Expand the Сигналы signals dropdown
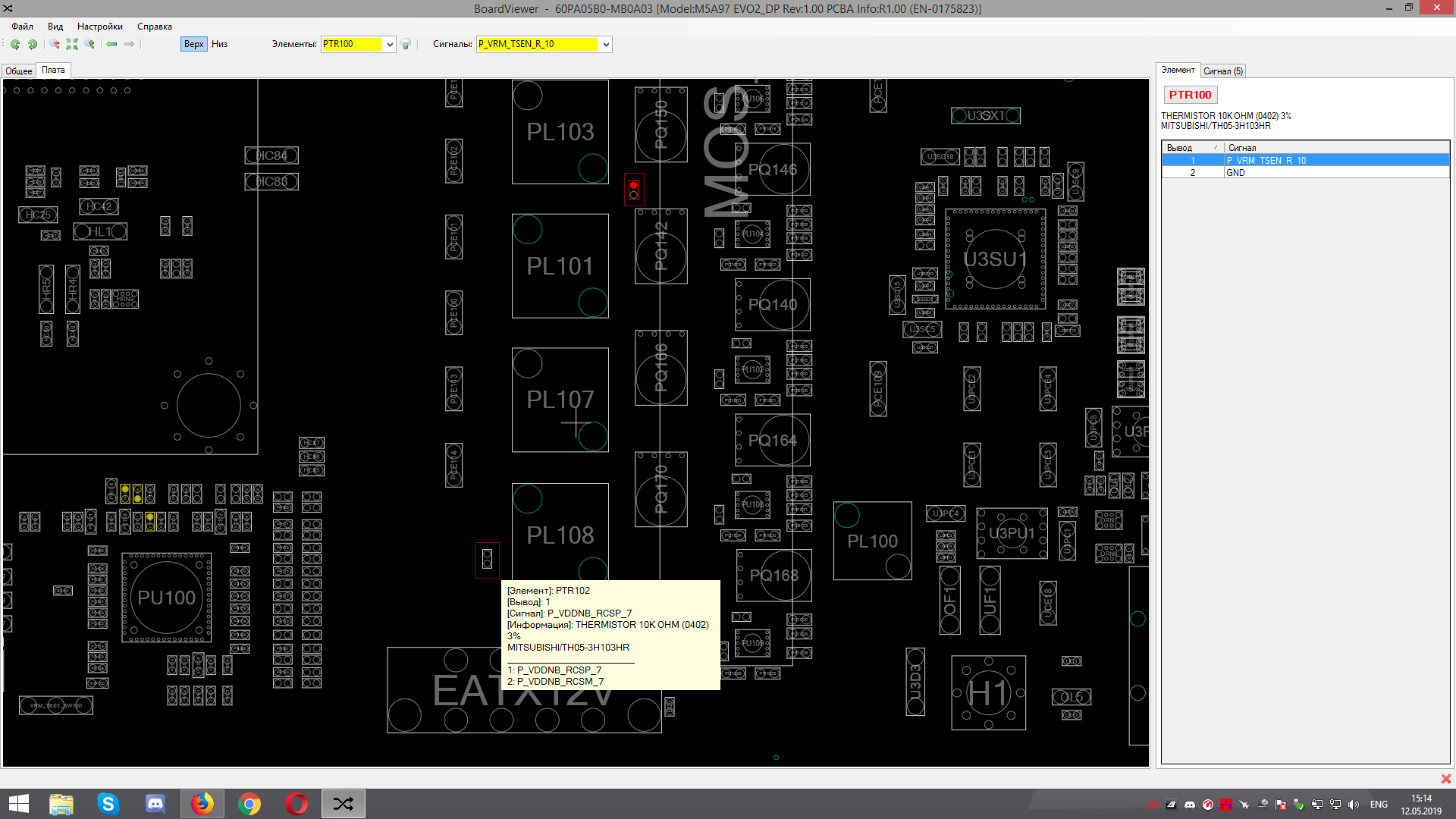The height and width of the screenshot is (819, 1456). 606,44
